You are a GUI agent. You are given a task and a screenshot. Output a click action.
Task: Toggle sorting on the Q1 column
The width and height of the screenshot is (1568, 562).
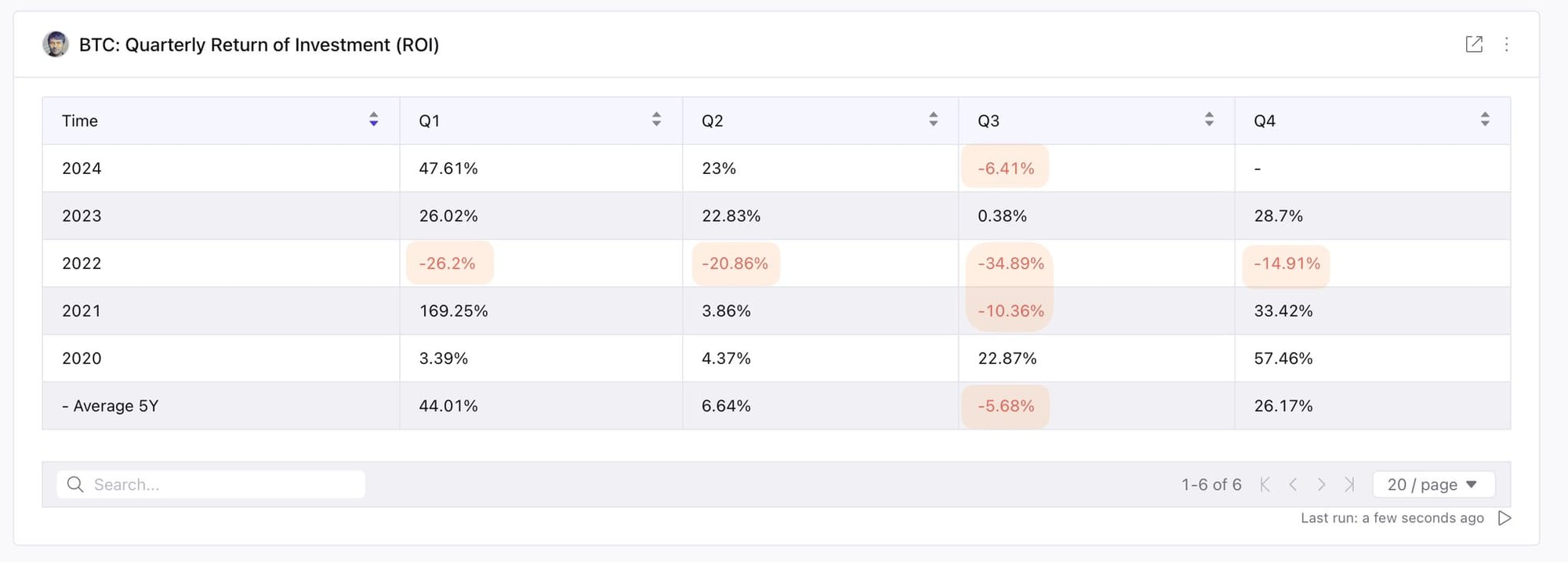(655, 120)
